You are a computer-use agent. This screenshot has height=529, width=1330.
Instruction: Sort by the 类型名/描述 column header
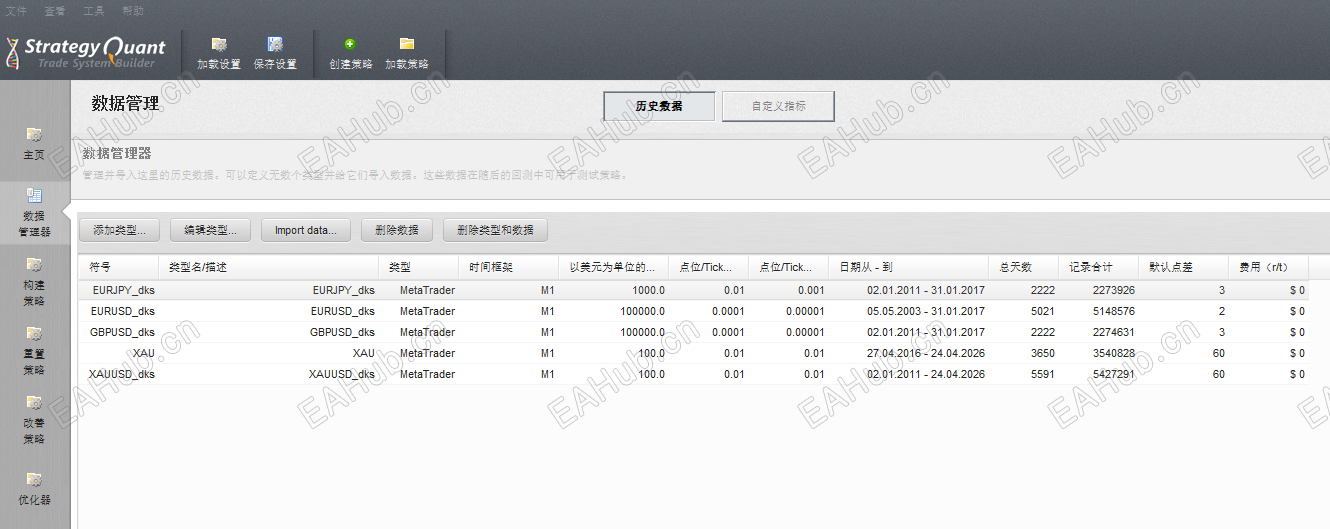coord(268,267)
